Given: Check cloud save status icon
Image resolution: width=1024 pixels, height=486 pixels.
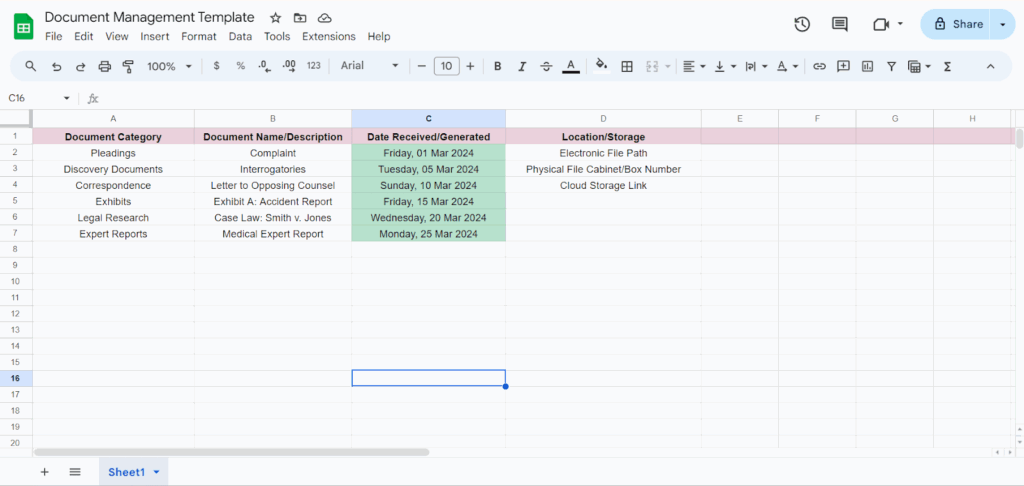Looking at the screenshot, I should point(324,18).
